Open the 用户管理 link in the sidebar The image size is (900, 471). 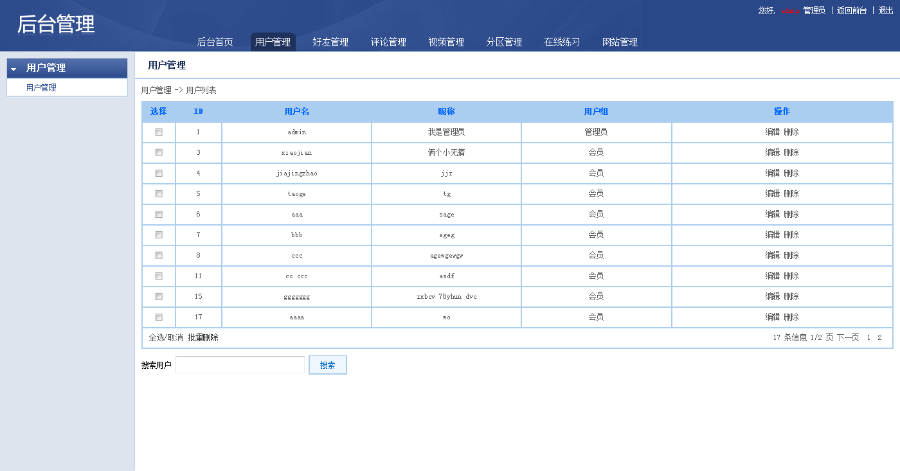click(x=41, y=87)
